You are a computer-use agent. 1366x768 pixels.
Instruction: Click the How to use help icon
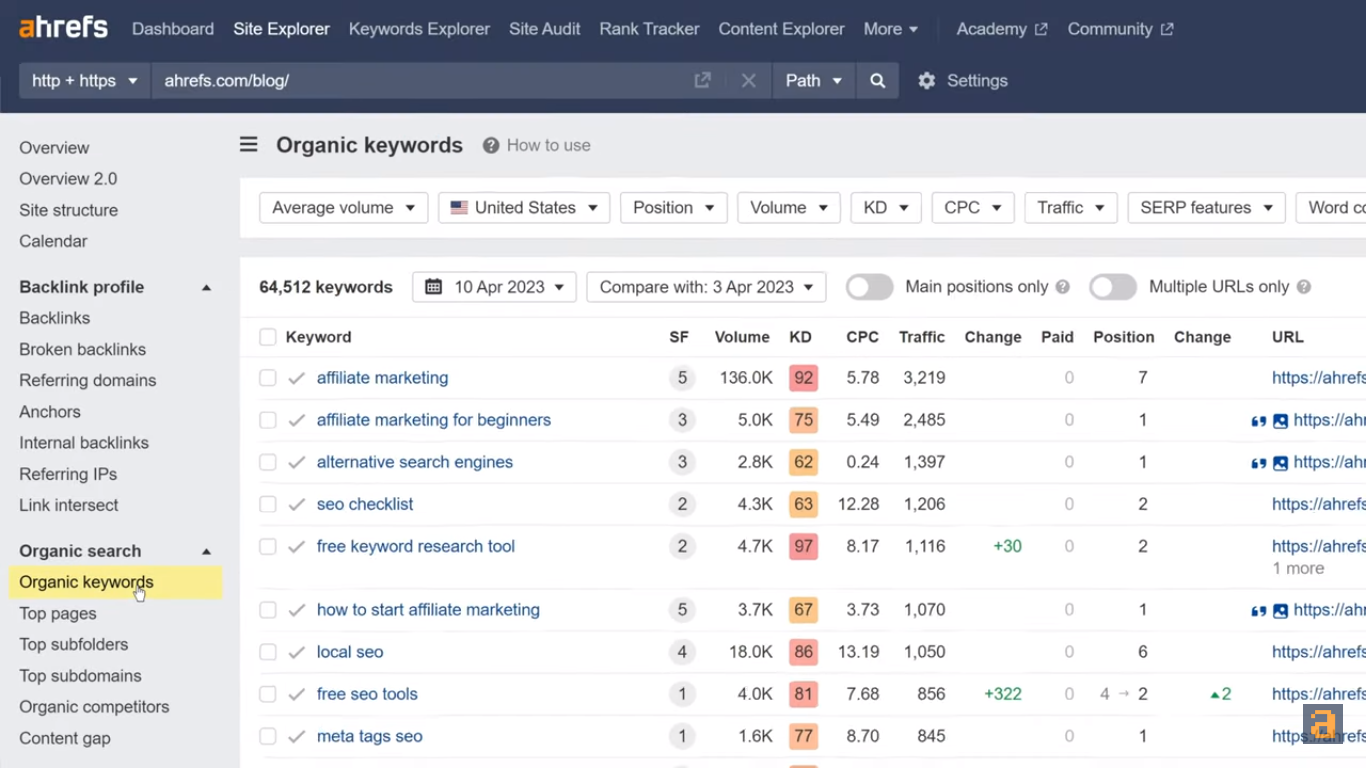coord(491,146)
